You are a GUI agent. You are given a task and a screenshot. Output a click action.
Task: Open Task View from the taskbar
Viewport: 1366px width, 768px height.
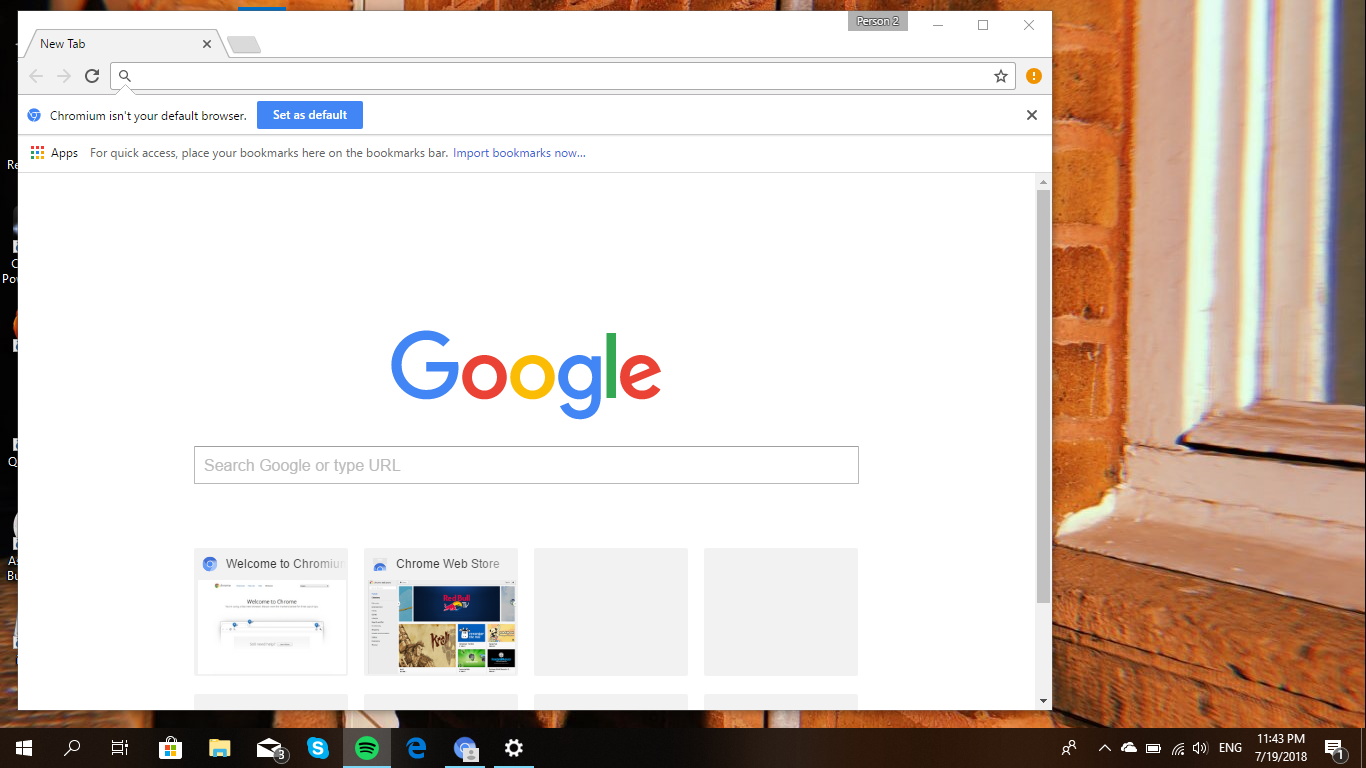pyautogui.click(x=120, y=747)
